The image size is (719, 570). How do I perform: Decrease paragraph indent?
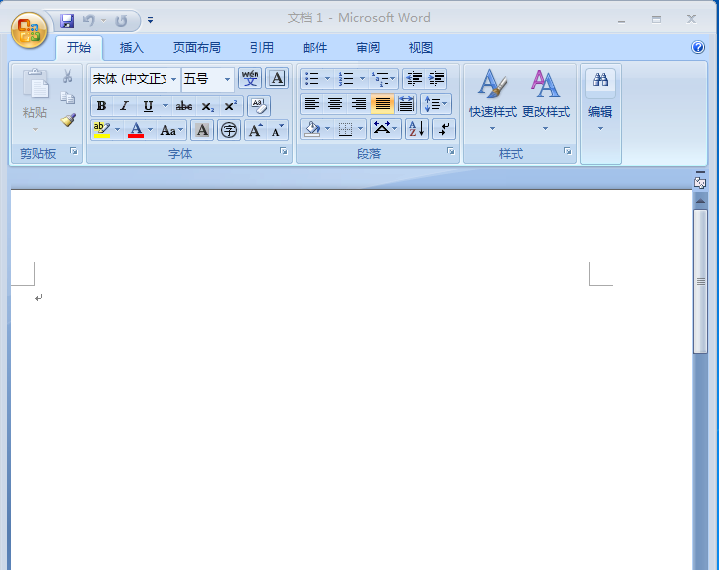(414, 79)
